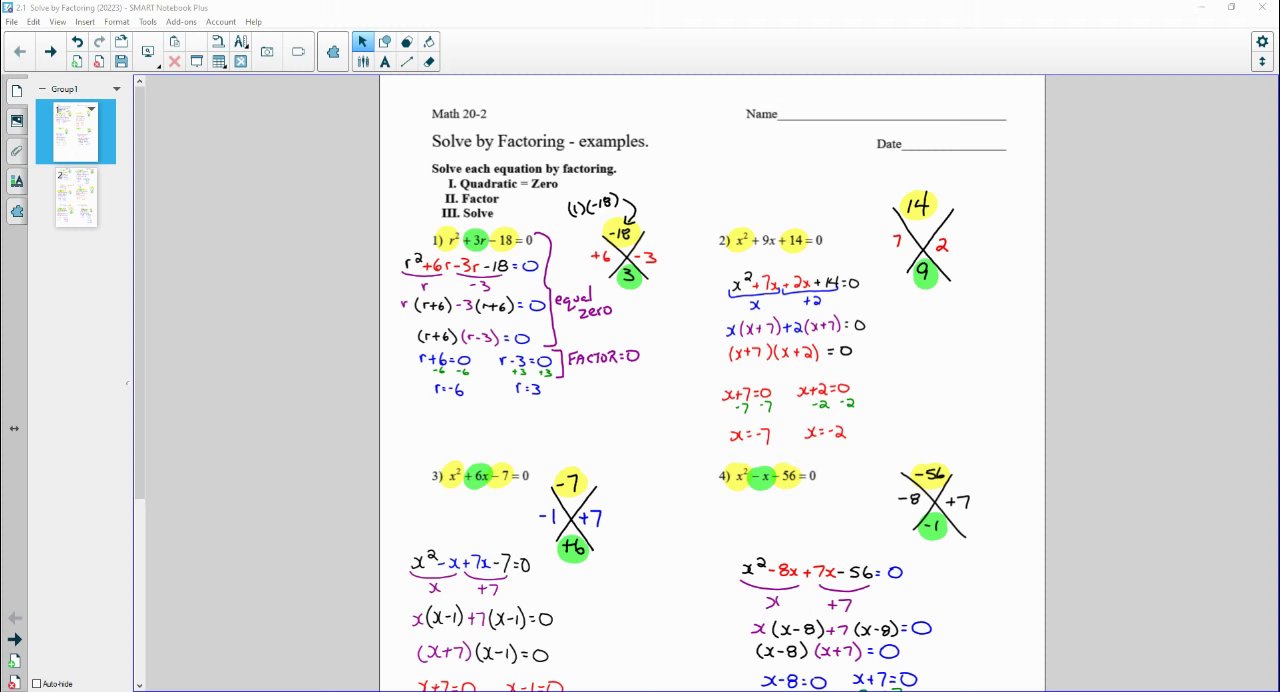Open toolbar settings gear

(1262, 41)
